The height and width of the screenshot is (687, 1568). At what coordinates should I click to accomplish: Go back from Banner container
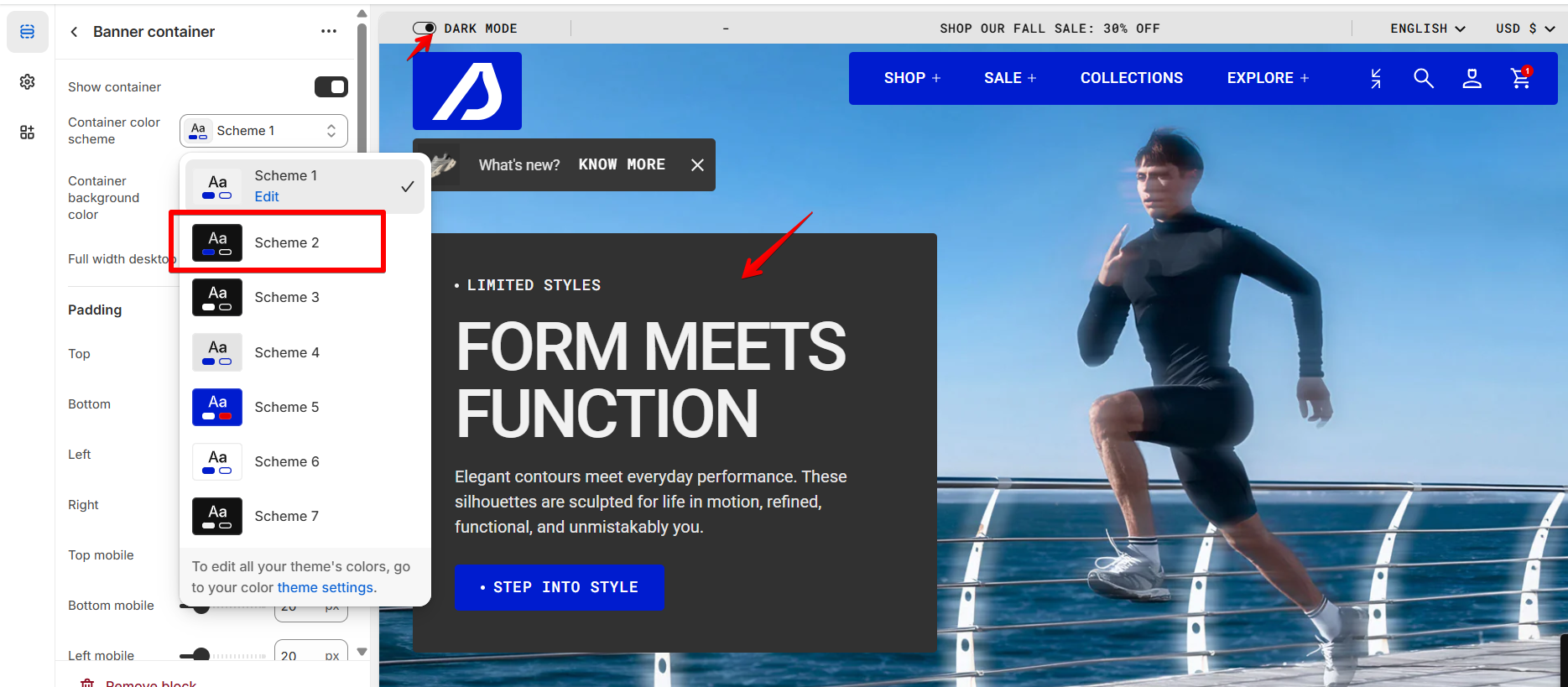click(x=74, y=32)
